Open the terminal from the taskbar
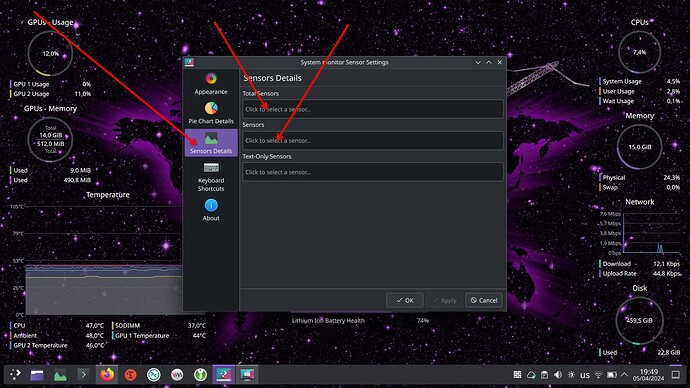 pos(83,375)
